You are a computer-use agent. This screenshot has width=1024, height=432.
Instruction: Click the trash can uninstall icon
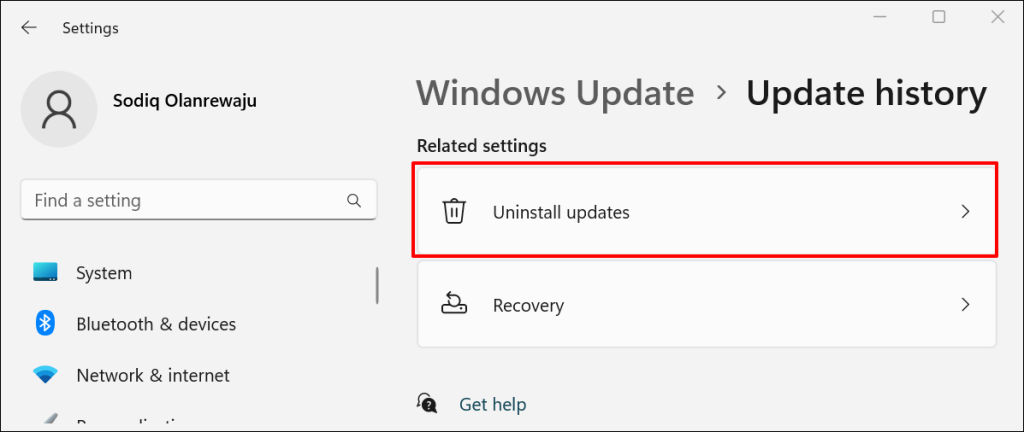click(x=454, y=212)
